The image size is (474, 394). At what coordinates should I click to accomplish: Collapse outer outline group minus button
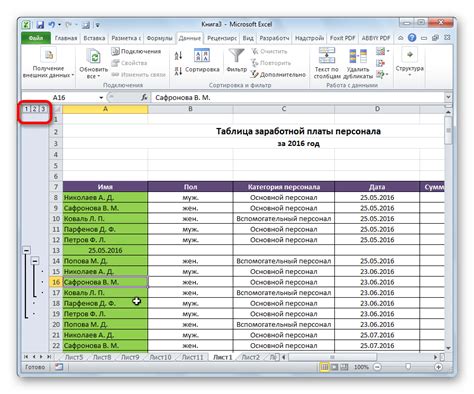coord(27,250)
